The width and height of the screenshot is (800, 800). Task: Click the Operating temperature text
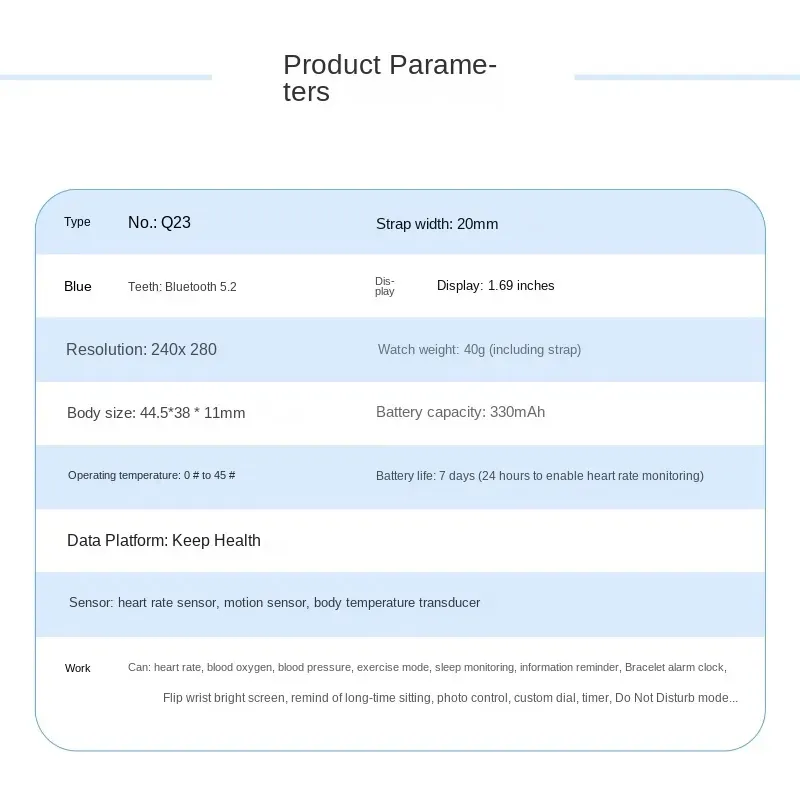[151, 475]
